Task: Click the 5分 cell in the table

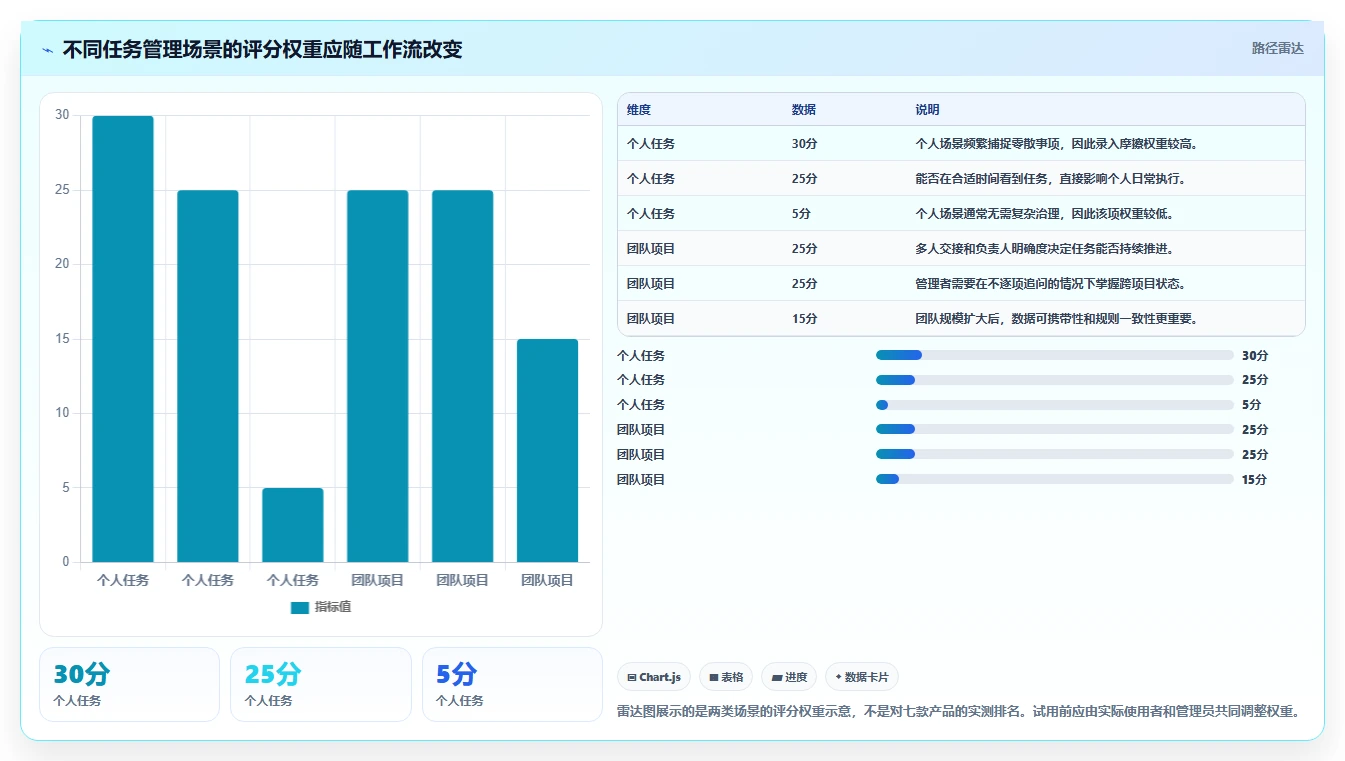Action: pyautogui.click(x=801, y=214)
